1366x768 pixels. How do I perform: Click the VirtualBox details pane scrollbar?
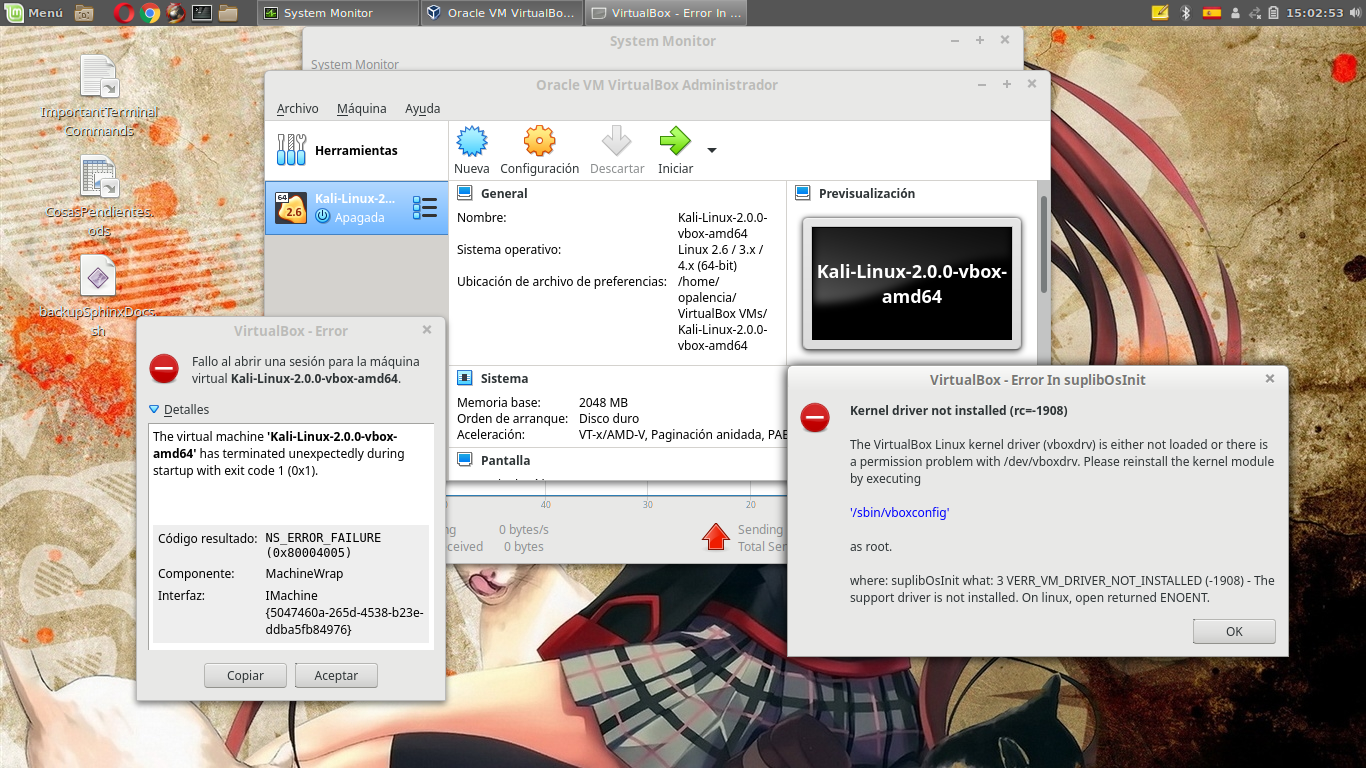point(1044,245)
